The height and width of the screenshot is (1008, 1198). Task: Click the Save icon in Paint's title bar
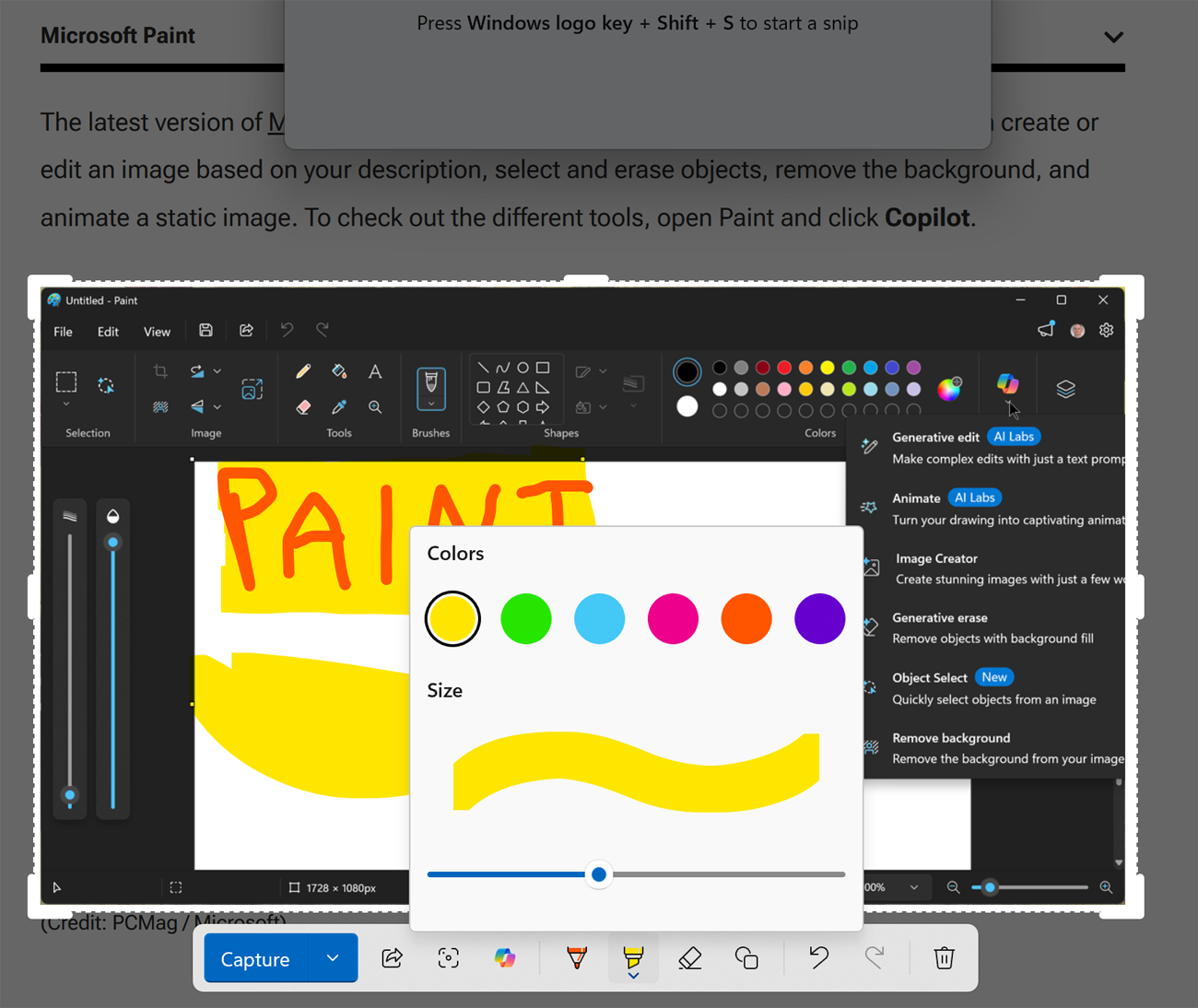coord(206,331)
